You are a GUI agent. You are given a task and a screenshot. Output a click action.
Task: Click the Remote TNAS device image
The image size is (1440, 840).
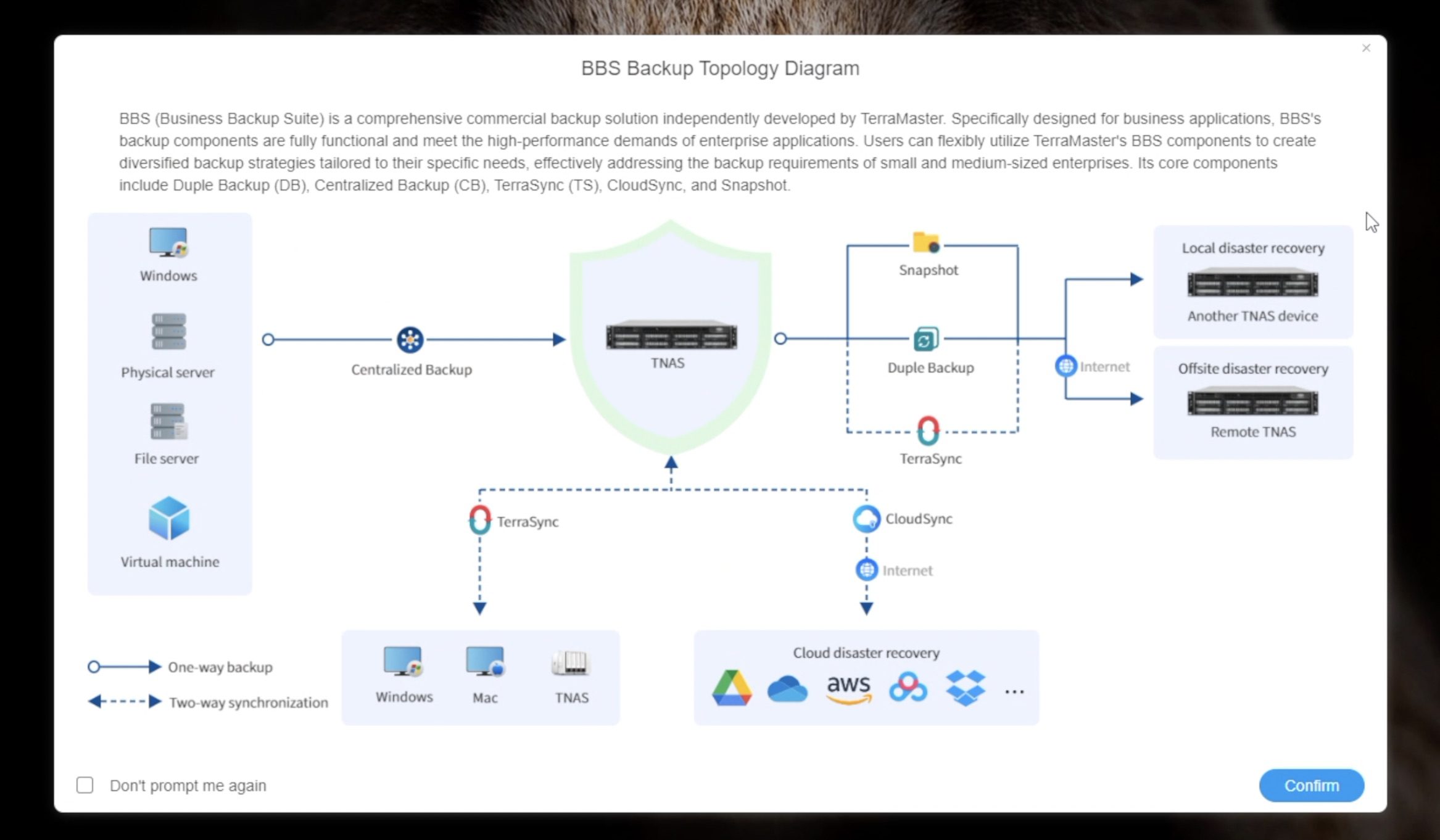coord(1252,402)
